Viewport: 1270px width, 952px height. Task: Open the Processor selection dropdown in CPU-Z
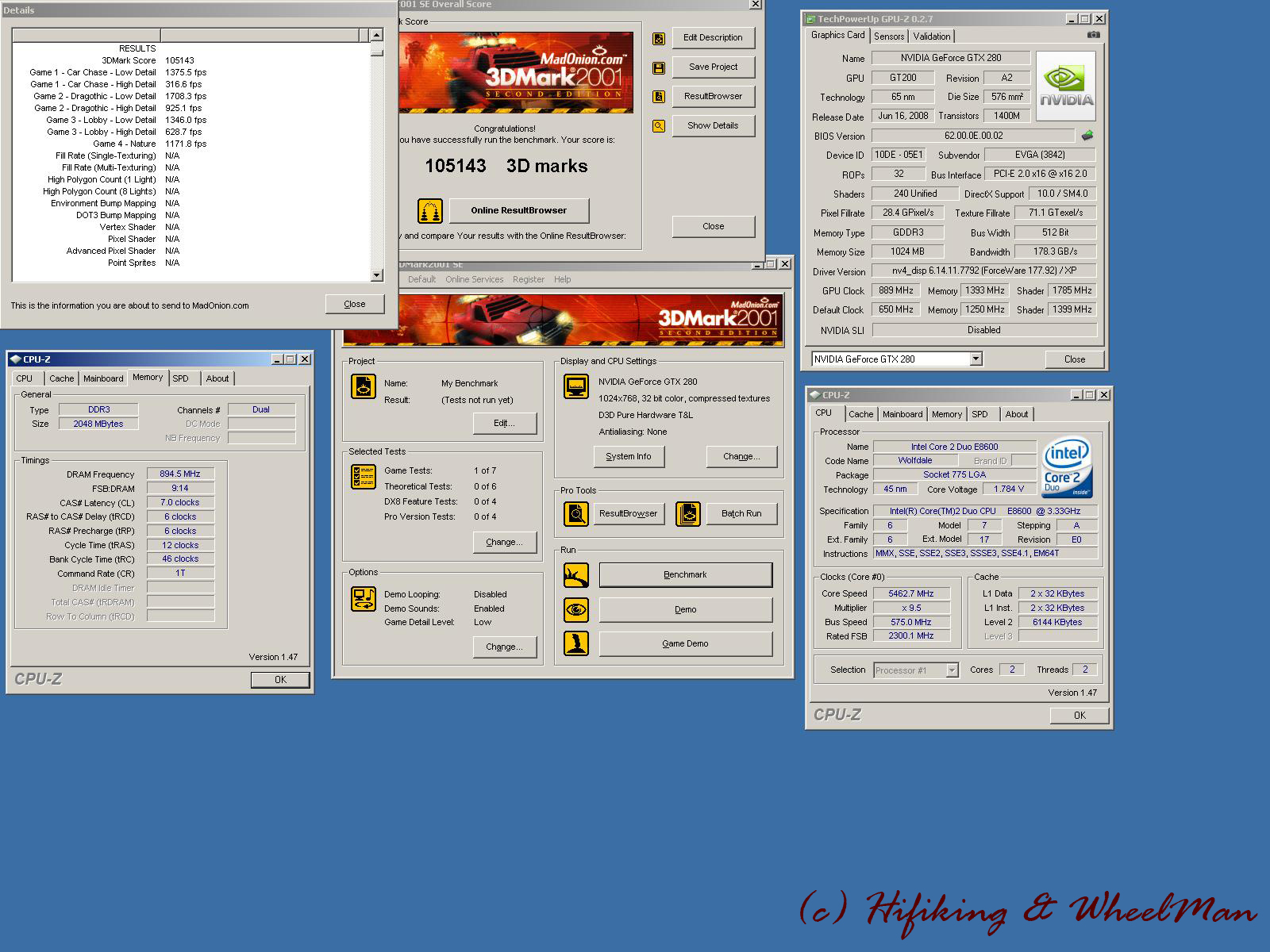point(952,671)
